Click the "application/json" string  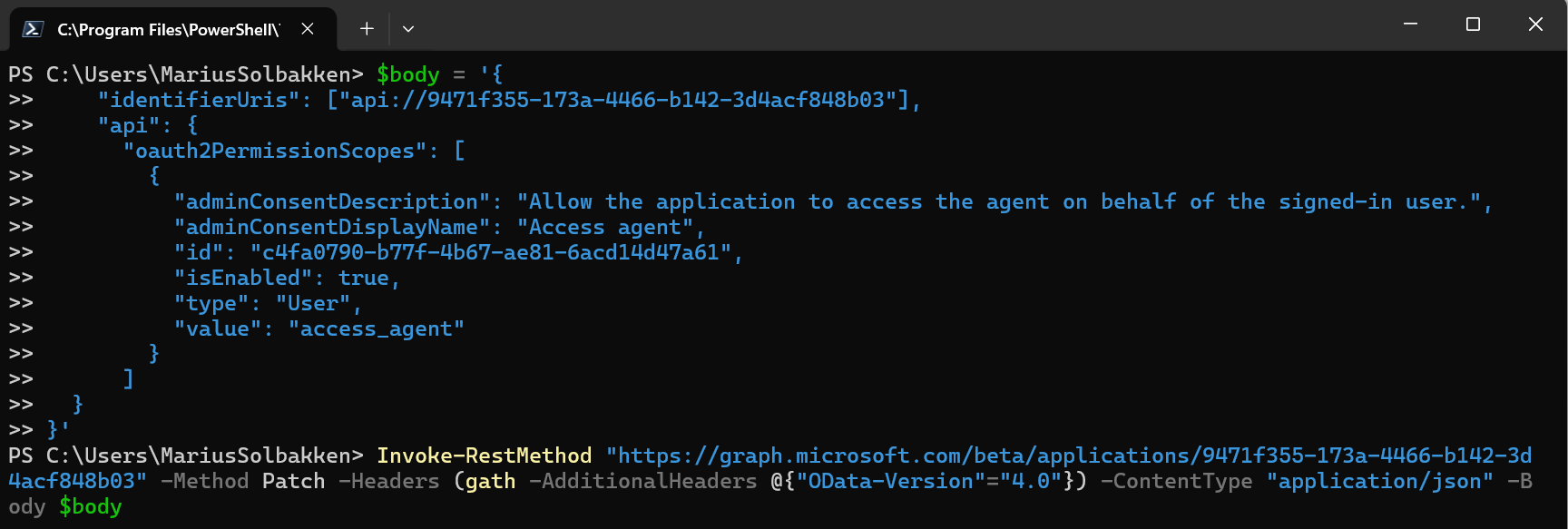coord(1379,481)
